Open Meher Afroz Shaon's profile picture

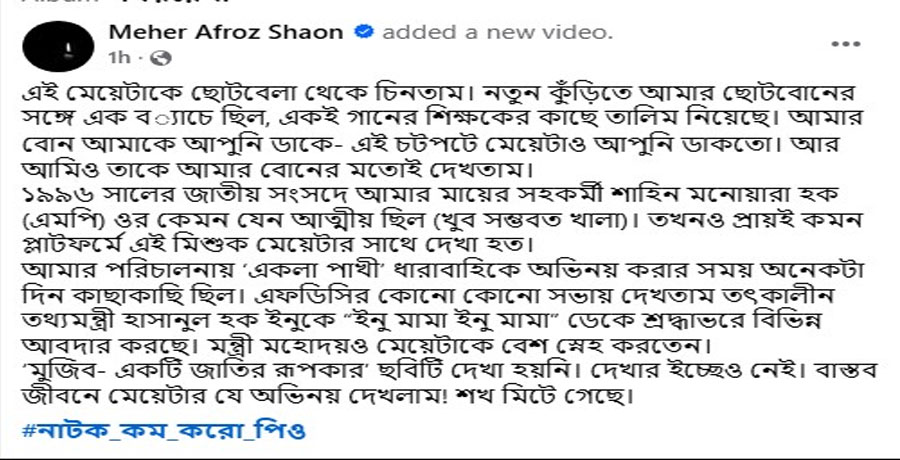[58, 47]
